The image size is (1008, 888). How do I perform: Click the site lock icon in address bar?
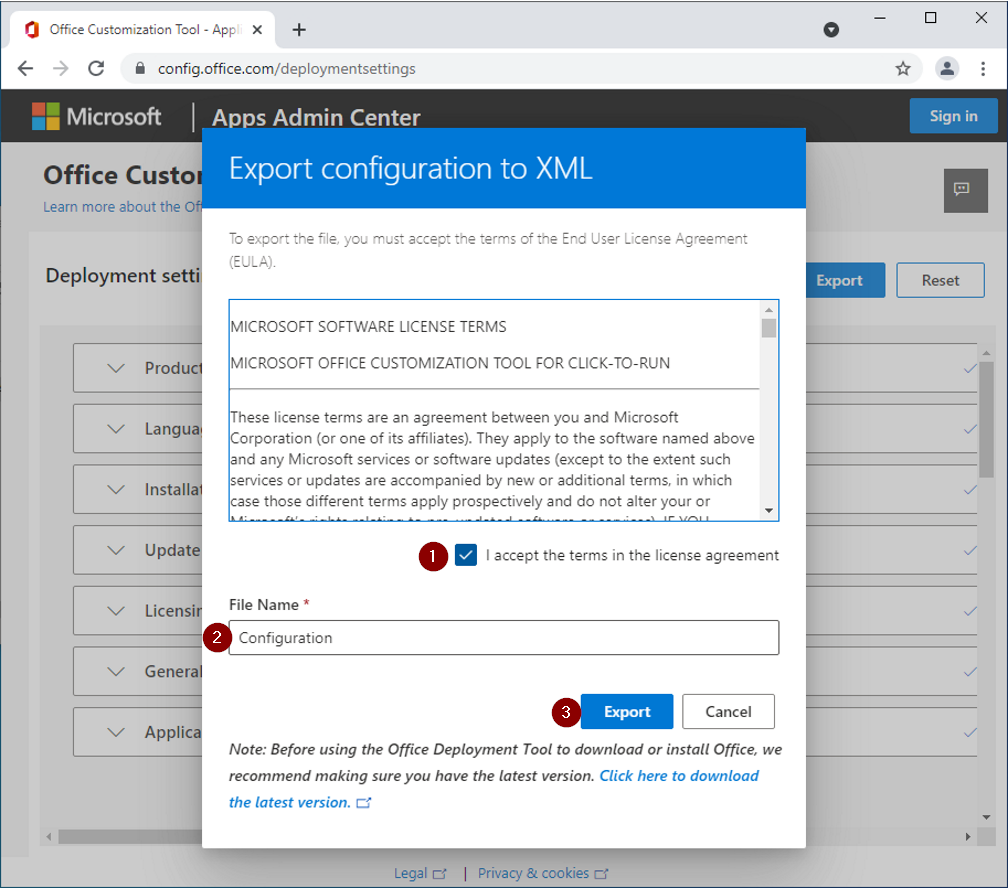140,68
